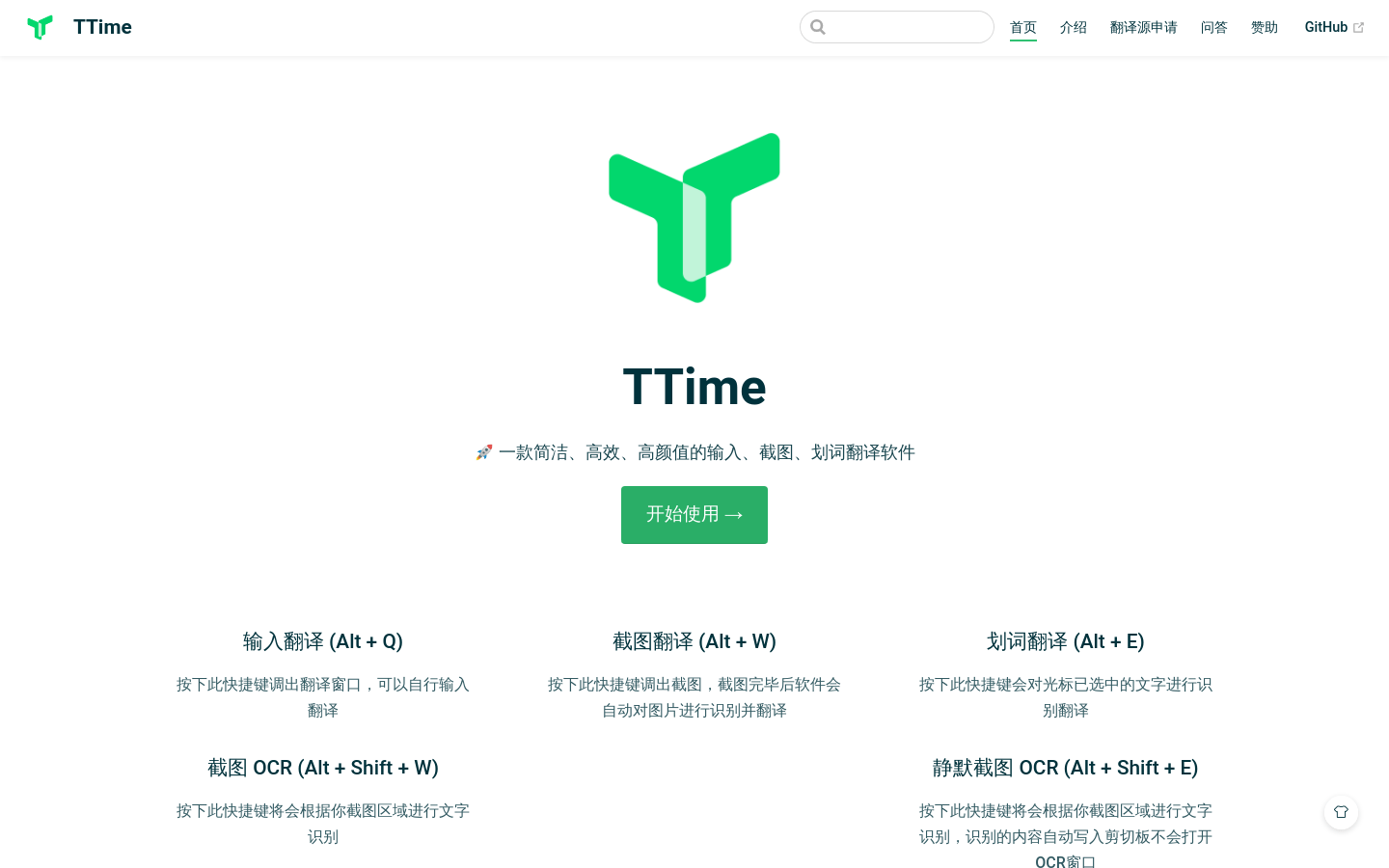Click the theme shirt icon button
This screenshot has height=868, width=1389.
[x=1341, y=812]
